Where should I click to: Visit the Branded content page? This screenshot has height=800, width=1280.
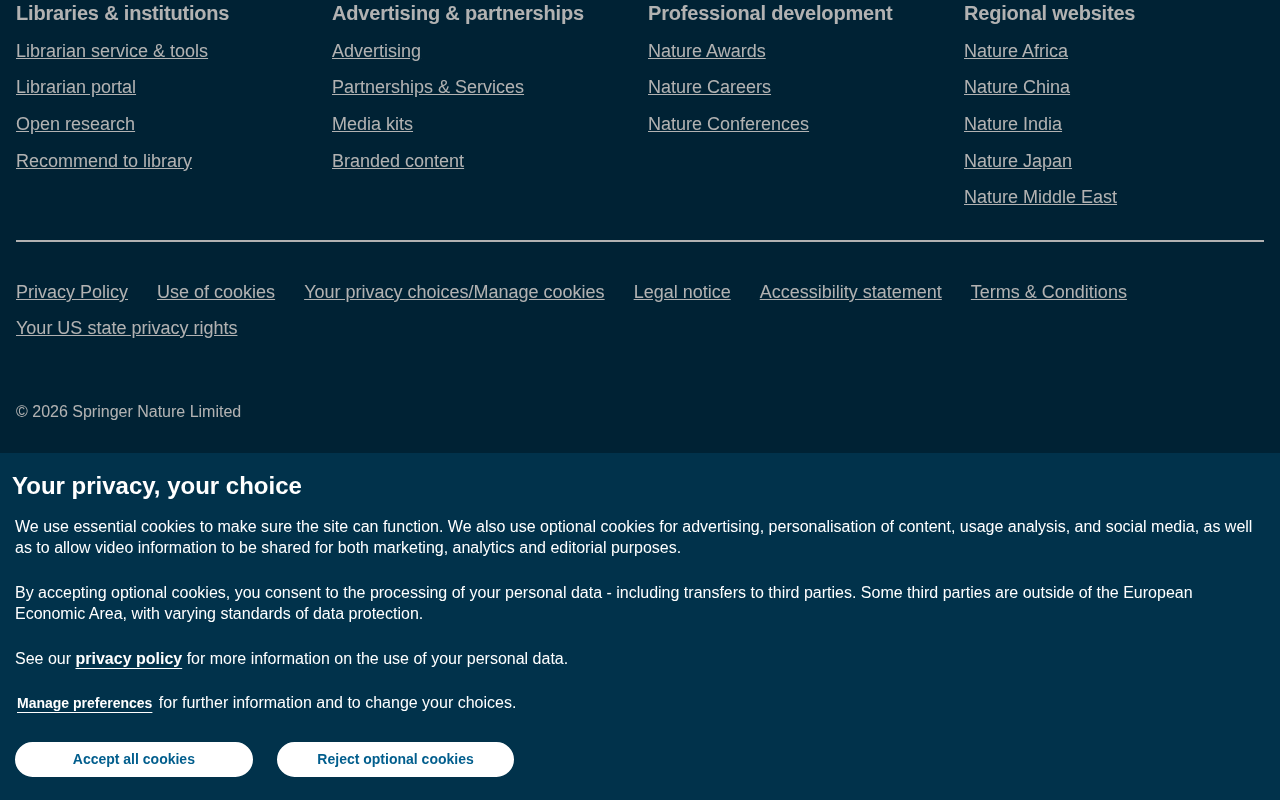(x=398, y=161)
